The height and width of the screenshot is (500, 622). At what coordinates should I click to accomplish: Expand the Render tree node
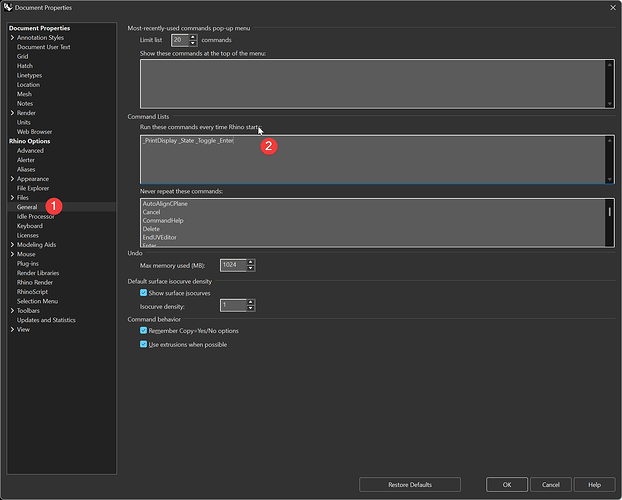12,113
